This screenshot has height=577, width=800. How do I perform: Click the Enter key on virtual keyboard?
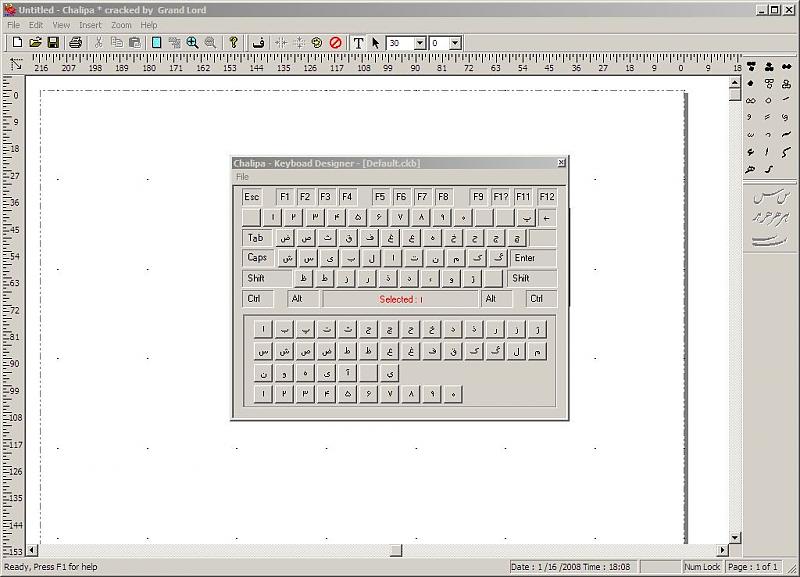533,258
